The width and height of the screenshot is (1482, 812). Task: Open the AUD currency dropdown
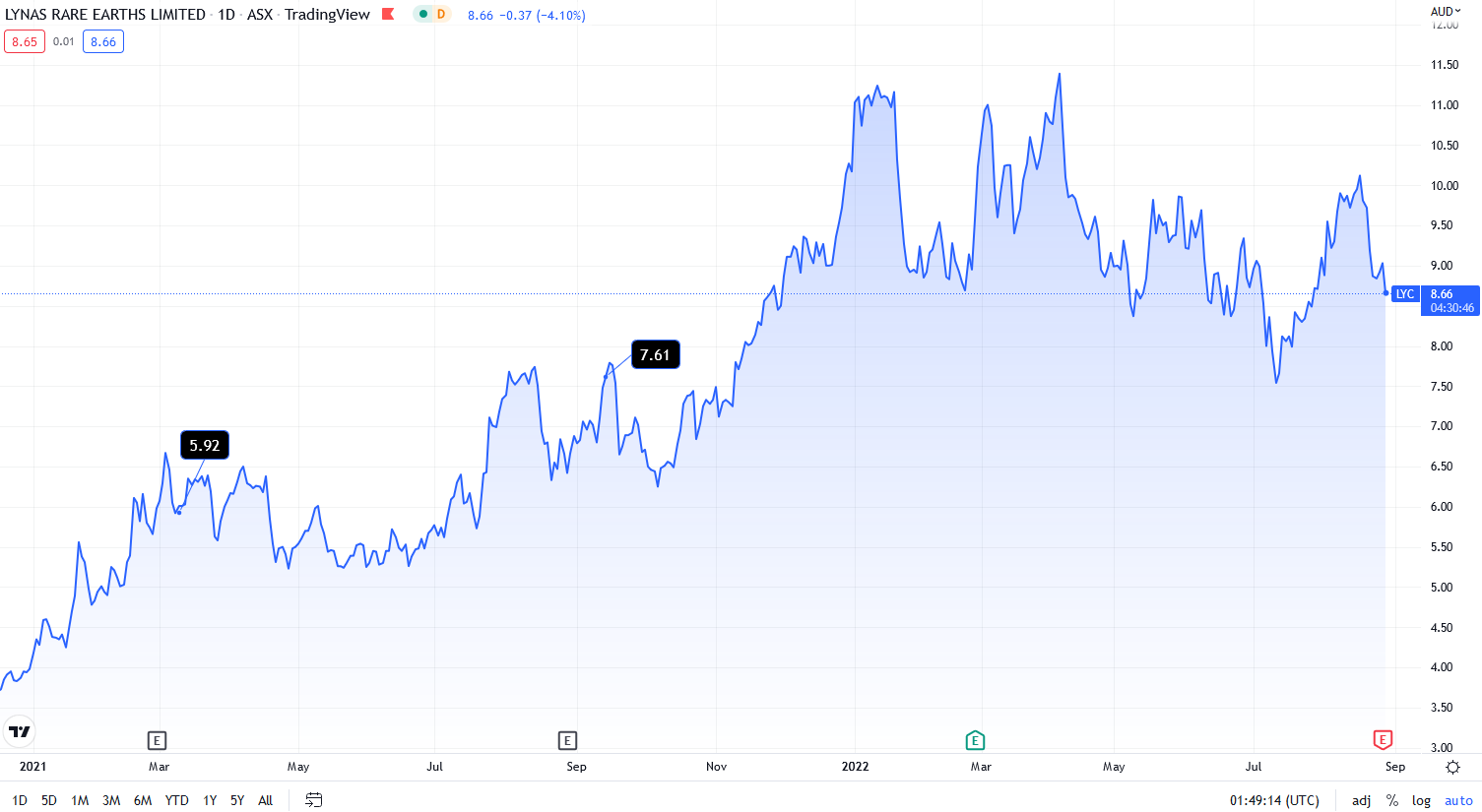[x=1446, y=12]
